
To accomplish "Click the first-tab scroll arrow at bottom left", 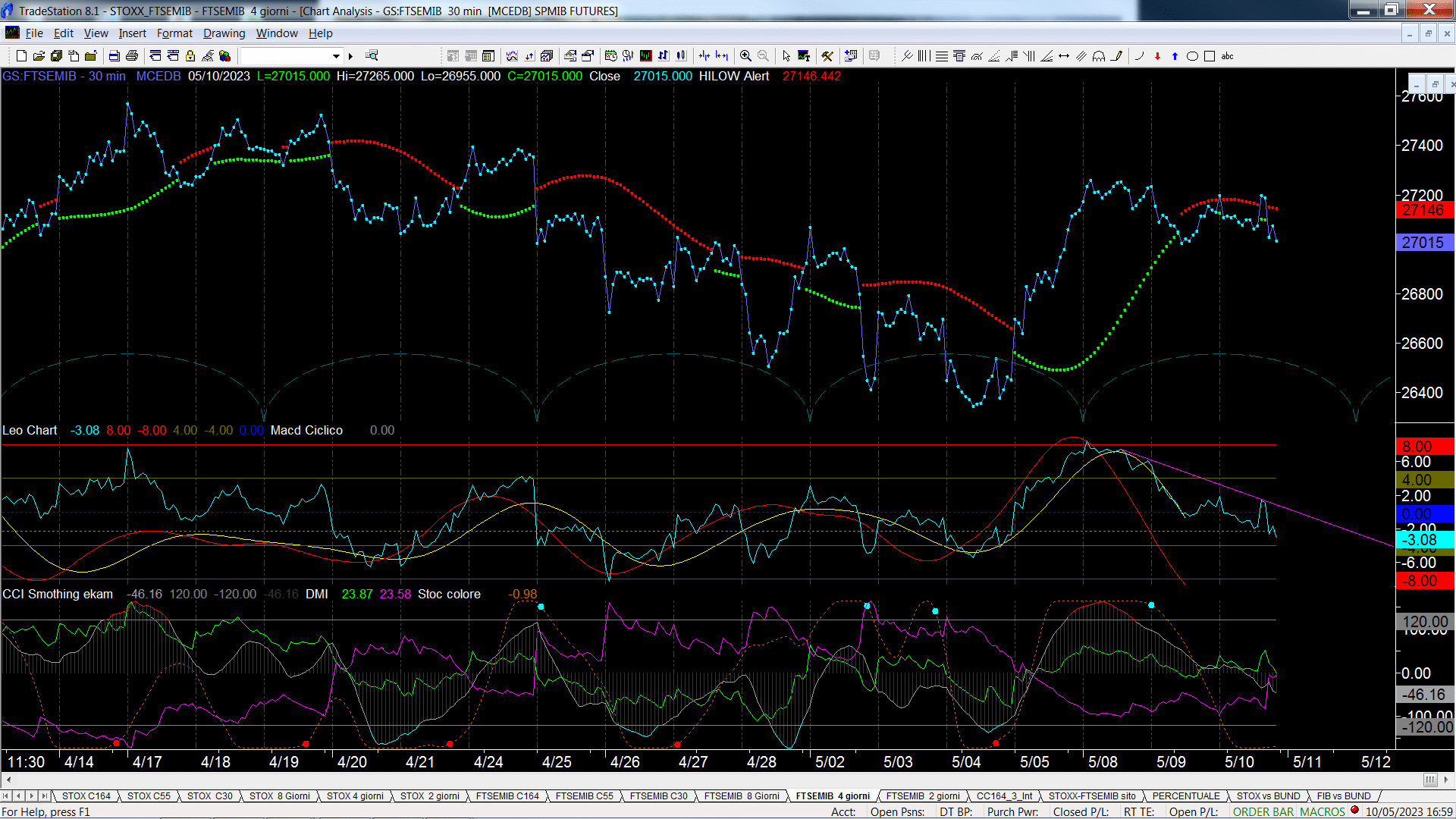I will point(6,796).
